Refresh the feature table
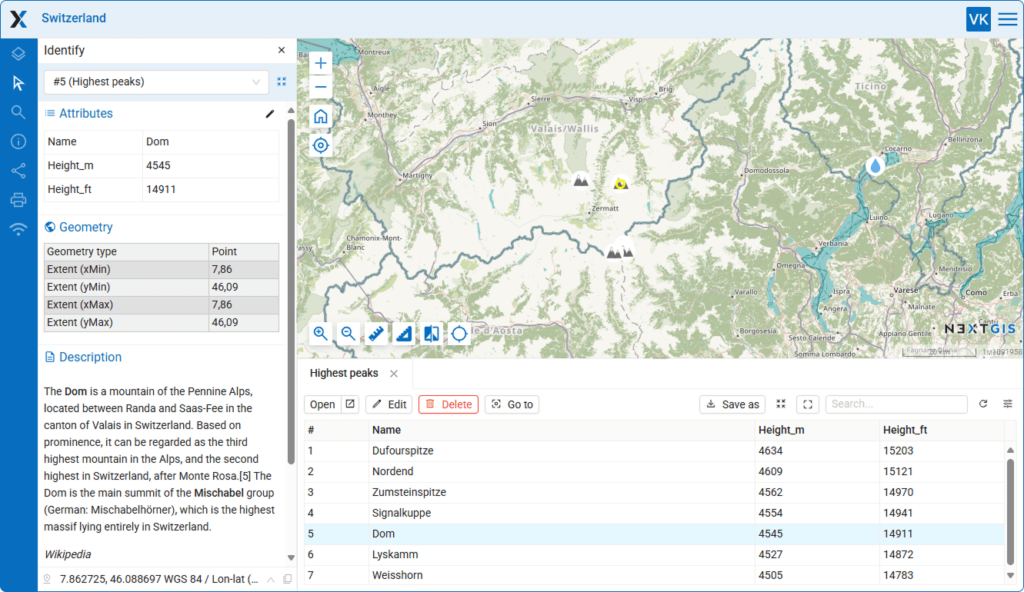 [x=983, y=404]
